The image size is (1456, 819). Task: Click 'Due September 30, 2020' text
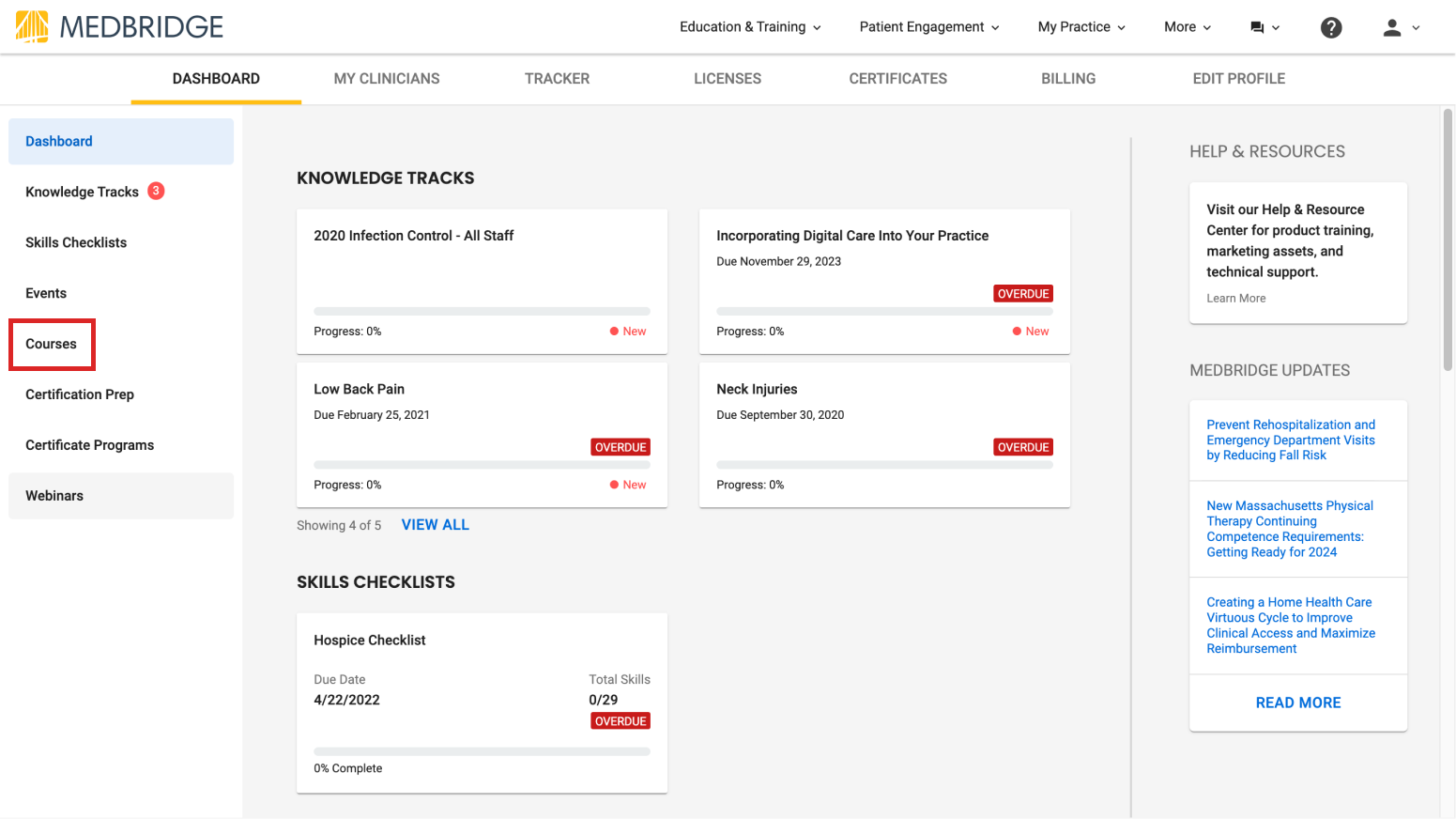tap(780, 415)
